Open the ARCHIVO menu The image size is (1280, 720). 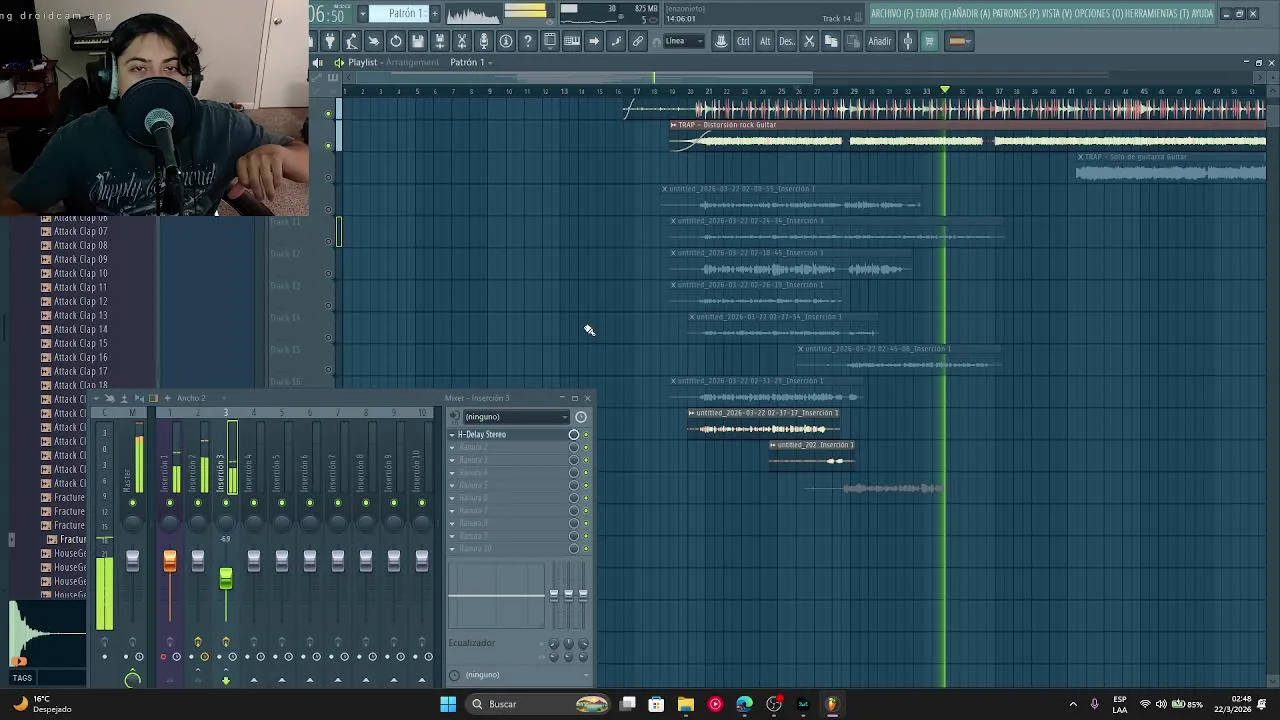click(x=892, y=13)
